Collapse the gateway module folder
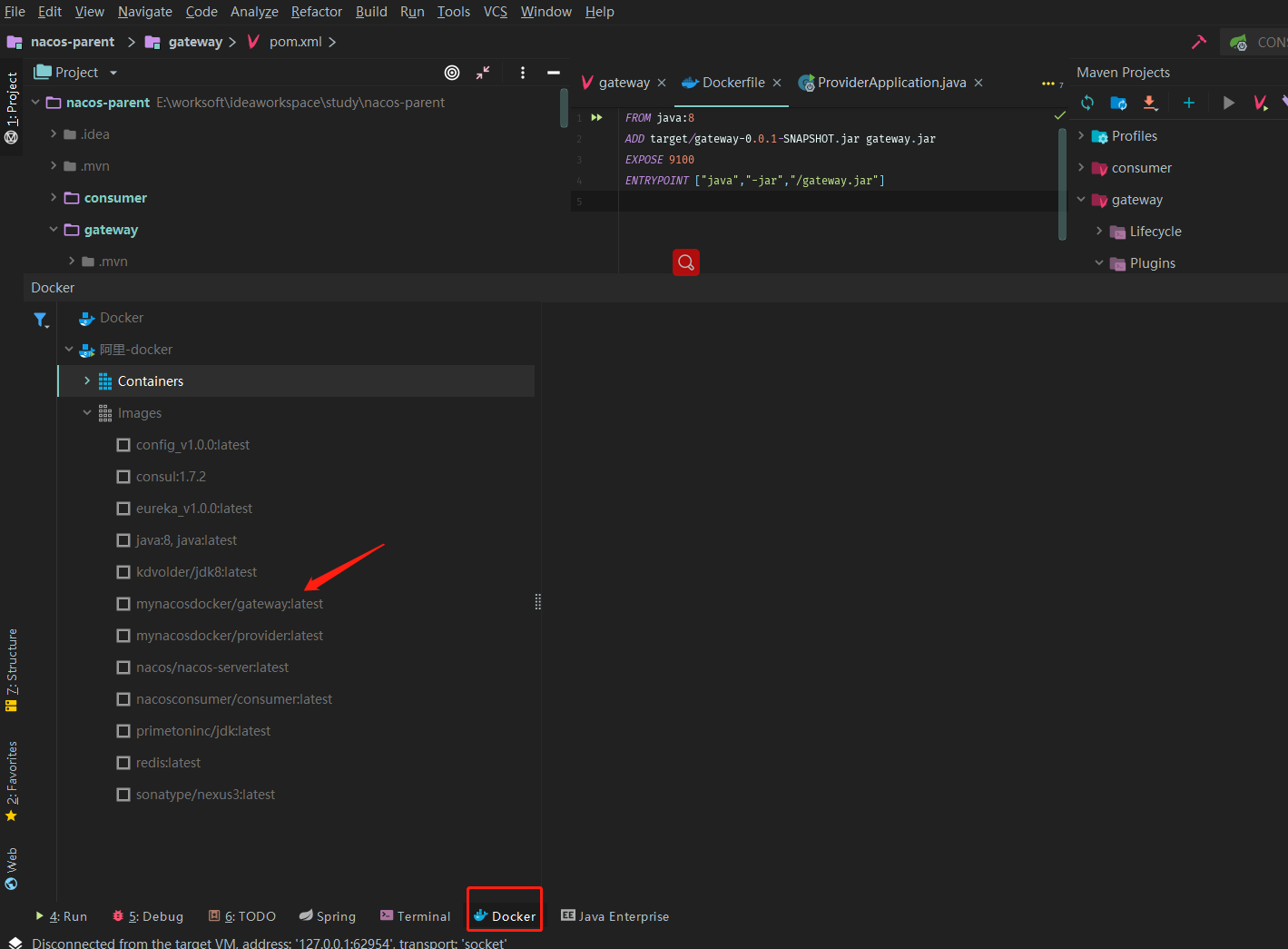1288x949 pixels. 54,229
